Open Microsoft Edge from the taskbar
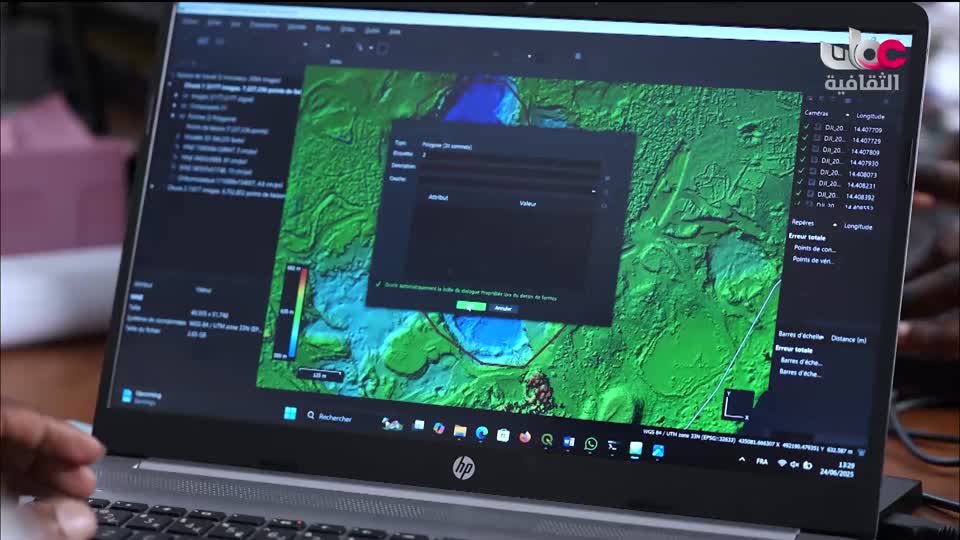Image resolution: width=960 pixels, height=540 pixels. [x=481, y=432]
